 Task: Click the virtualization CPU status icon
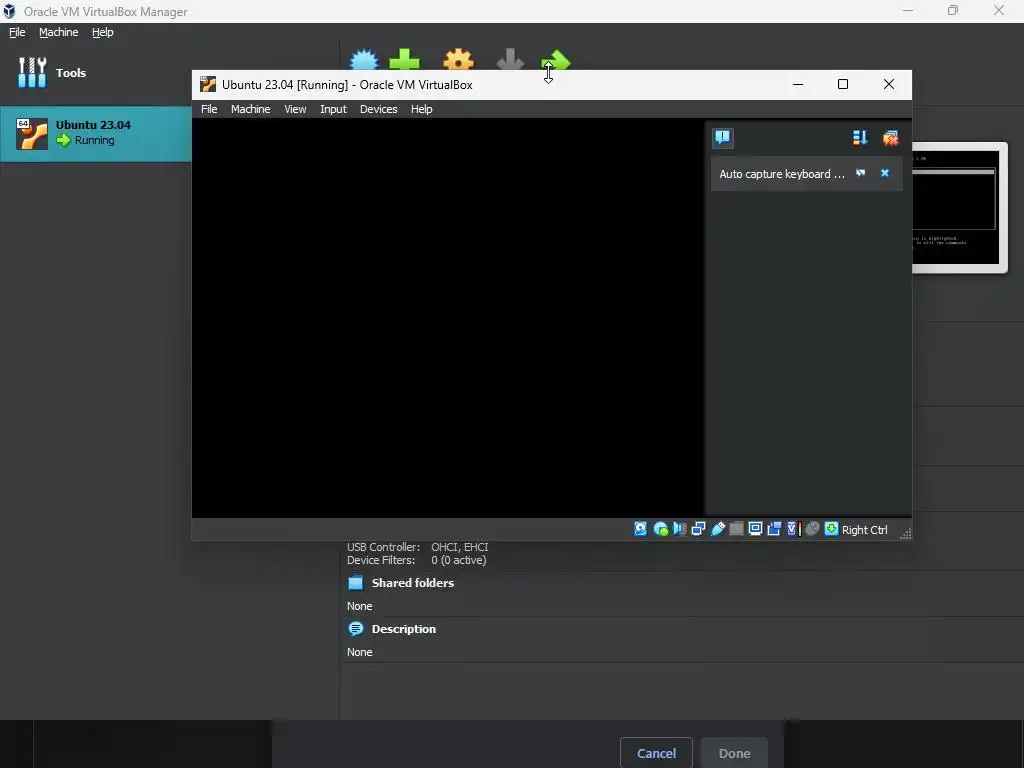click(x=793, y=529)
